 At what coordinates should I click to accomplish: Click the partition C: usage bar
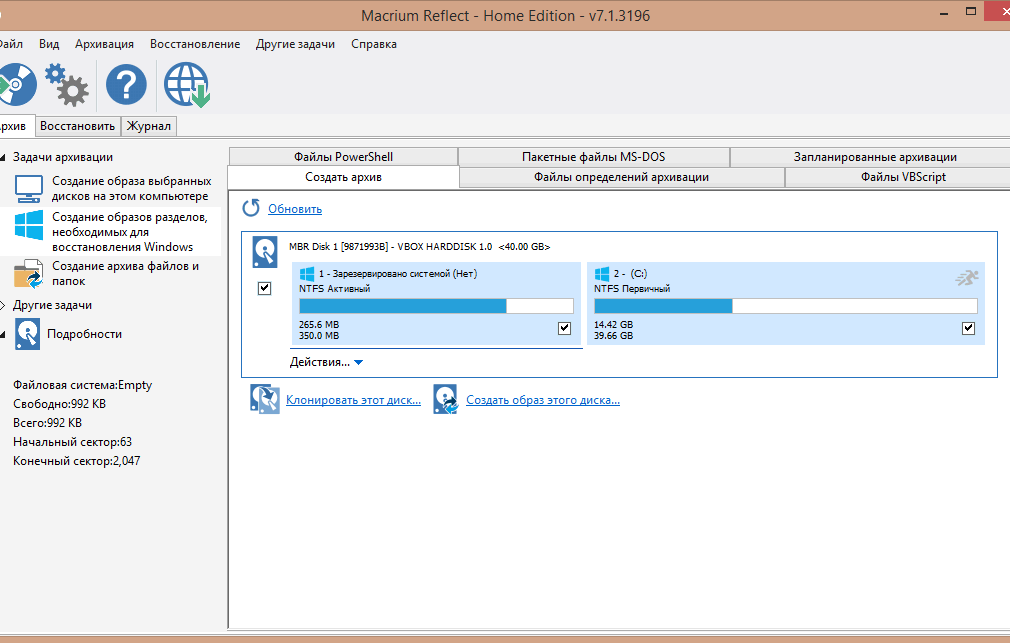(x=785, y=305)
